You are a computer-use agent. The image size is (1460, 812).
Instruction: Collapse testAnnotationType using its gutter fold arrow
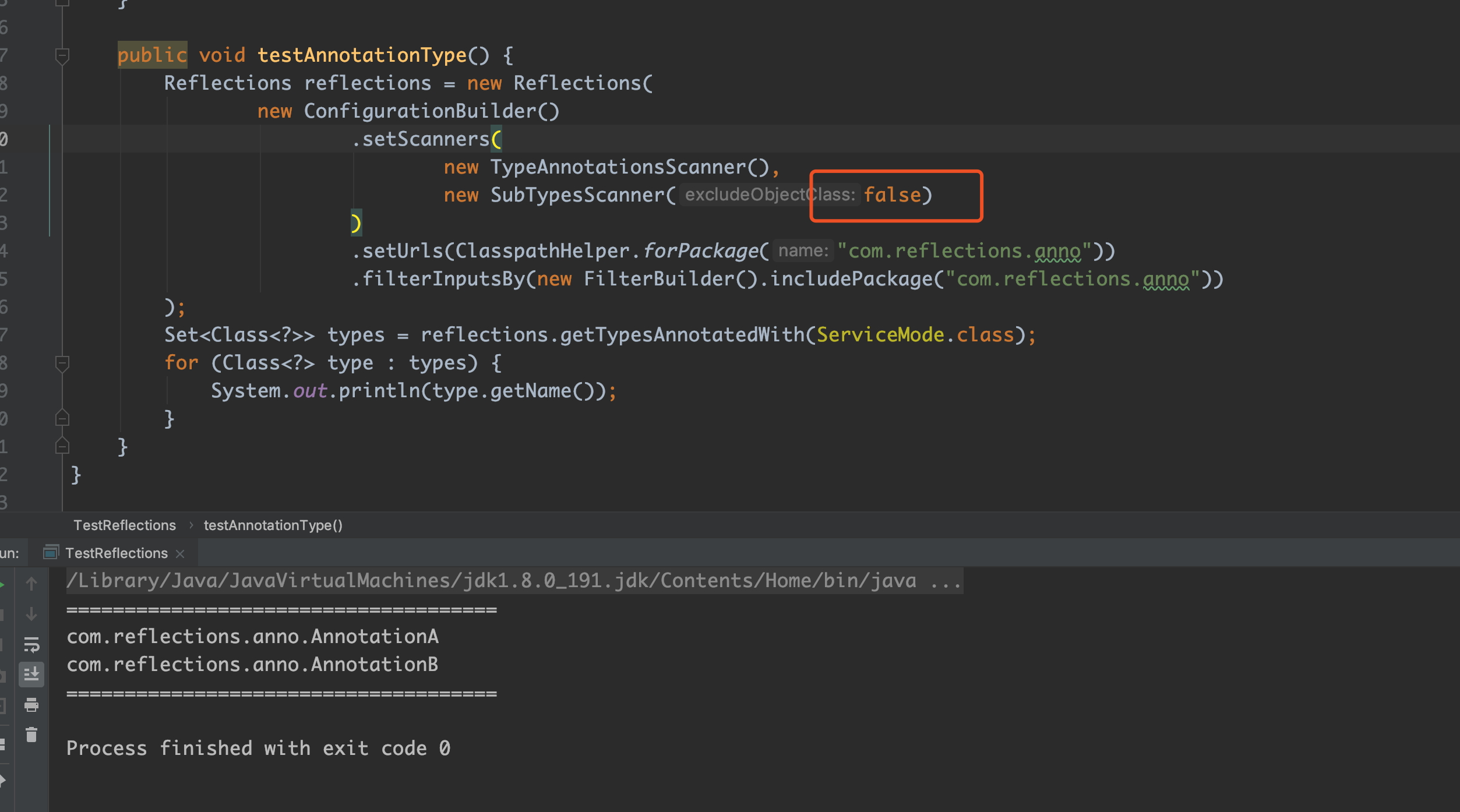coord(62,54)
